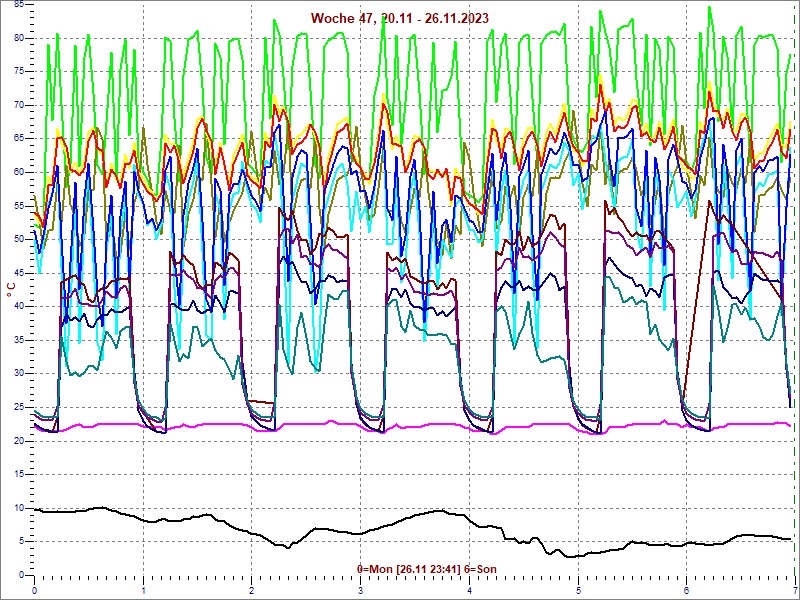Select day 5 tick on the x-axis
Screen dimensions: 800x600
(578, 589)
